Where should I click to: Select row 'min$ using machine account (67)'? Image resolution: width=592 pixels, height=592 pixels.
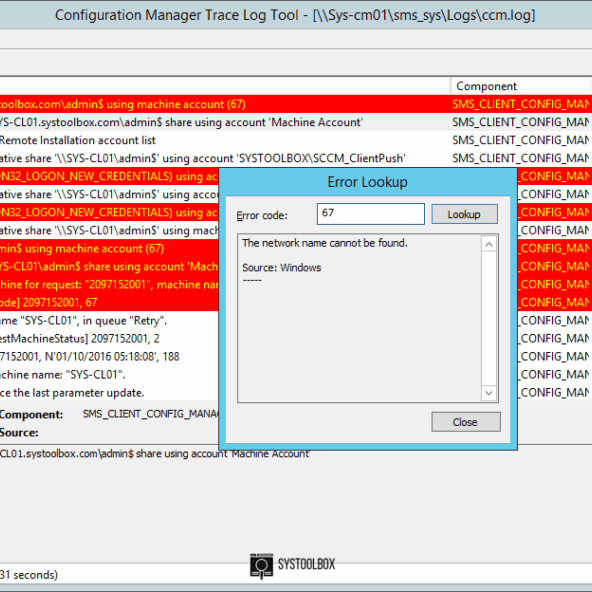click(x=109, y=248)
